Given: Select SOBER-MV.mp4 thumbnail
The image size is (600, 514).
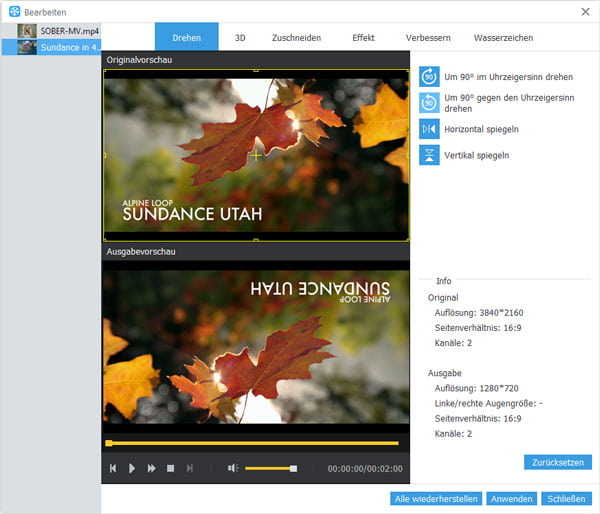Looking at the screenshot, I should [27, 31].
